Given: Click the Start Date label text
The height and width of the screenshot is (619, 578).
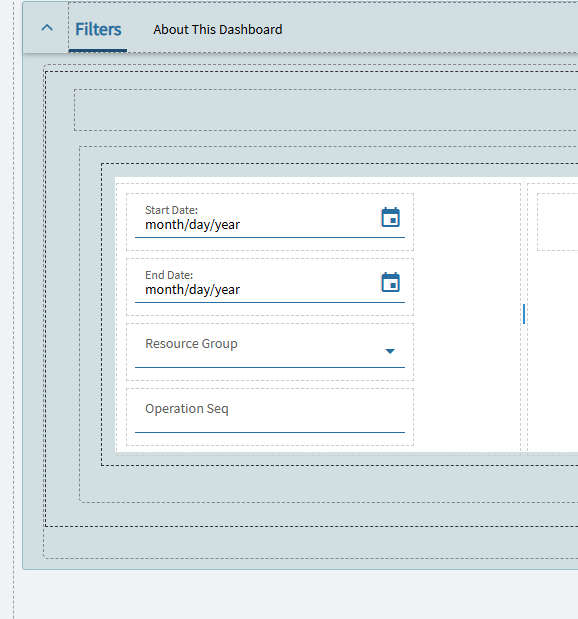Looking at the screenshot, I should (x=171, y=210).
